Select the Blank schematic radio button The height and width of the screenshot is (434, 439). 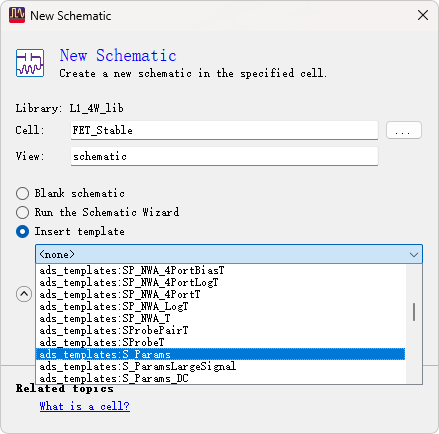22,193
